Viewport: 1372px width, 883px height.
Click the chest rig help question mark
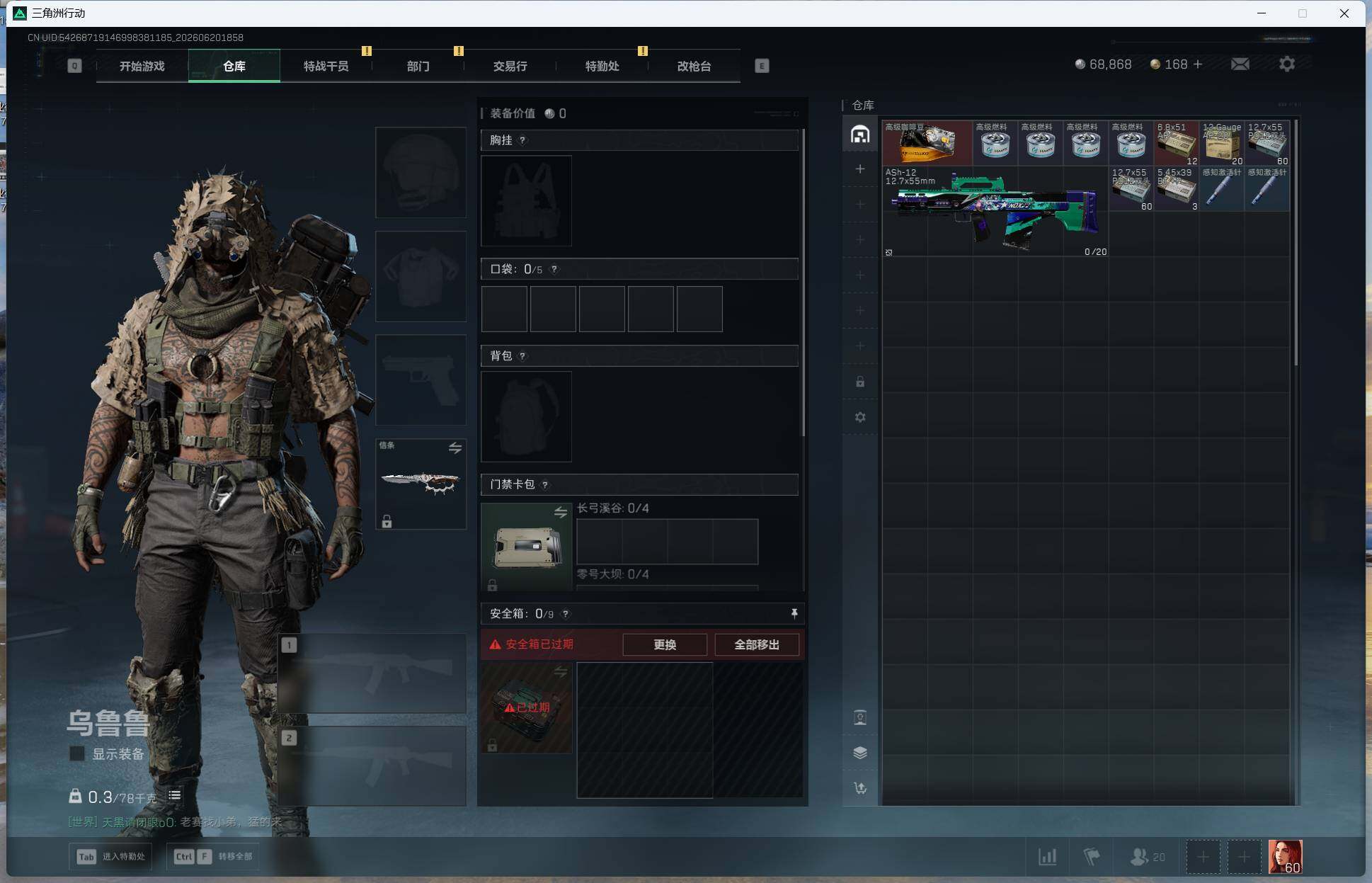coord(522,140)
